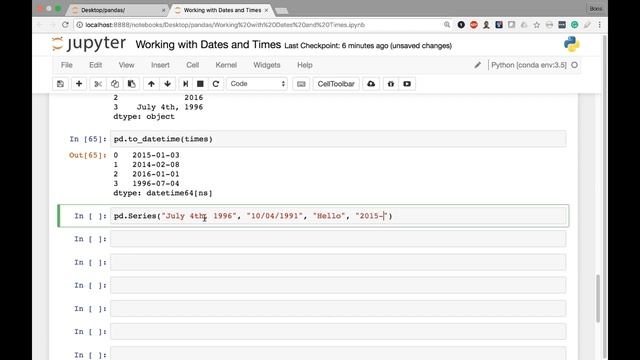Screen dimensions: 640x360
Task: Click the CellToolbar button
Action: pyautogui.click(x=336, y=84)
